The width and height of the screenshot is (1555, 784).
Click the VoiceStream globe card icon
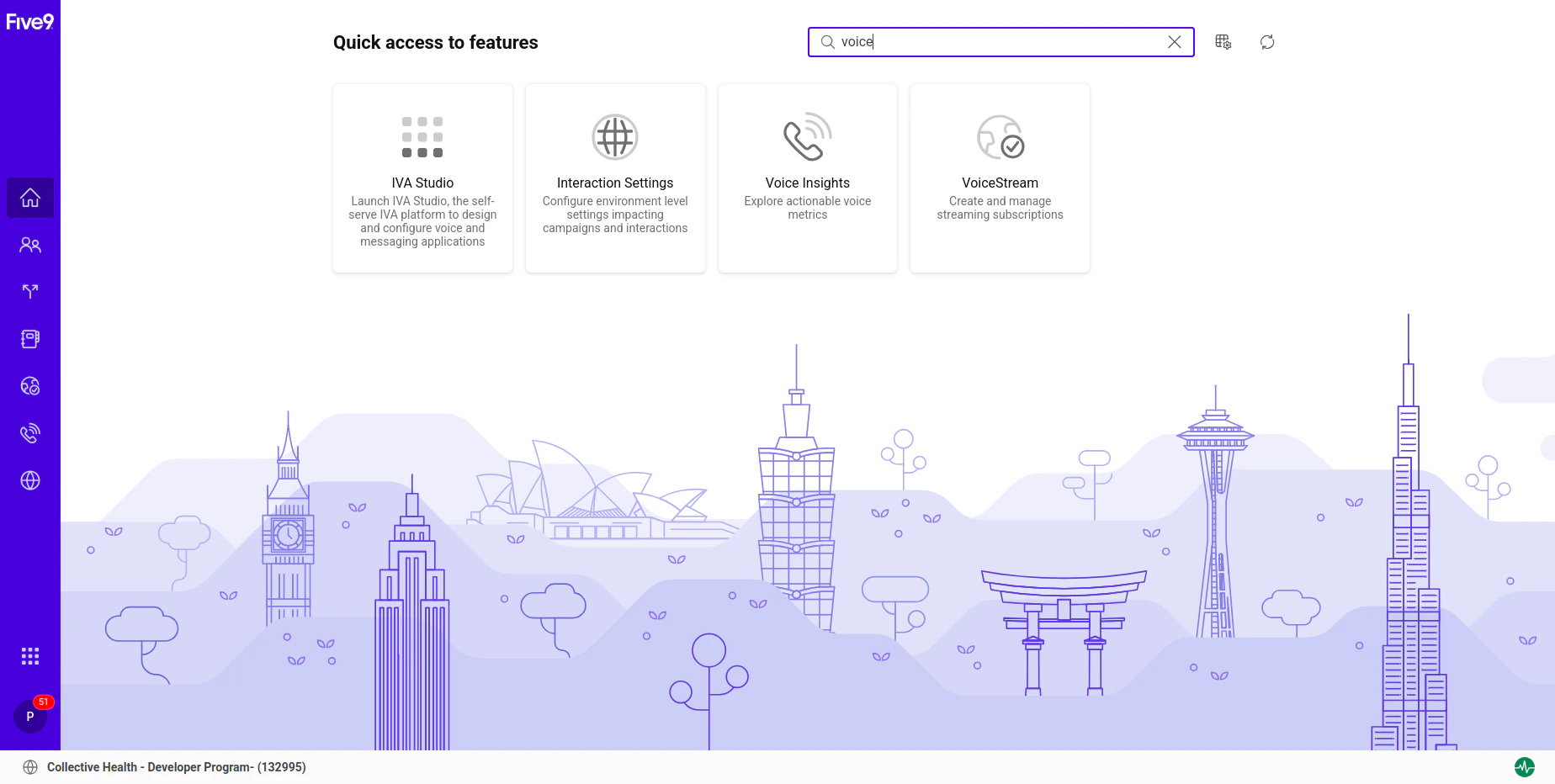1000,137
